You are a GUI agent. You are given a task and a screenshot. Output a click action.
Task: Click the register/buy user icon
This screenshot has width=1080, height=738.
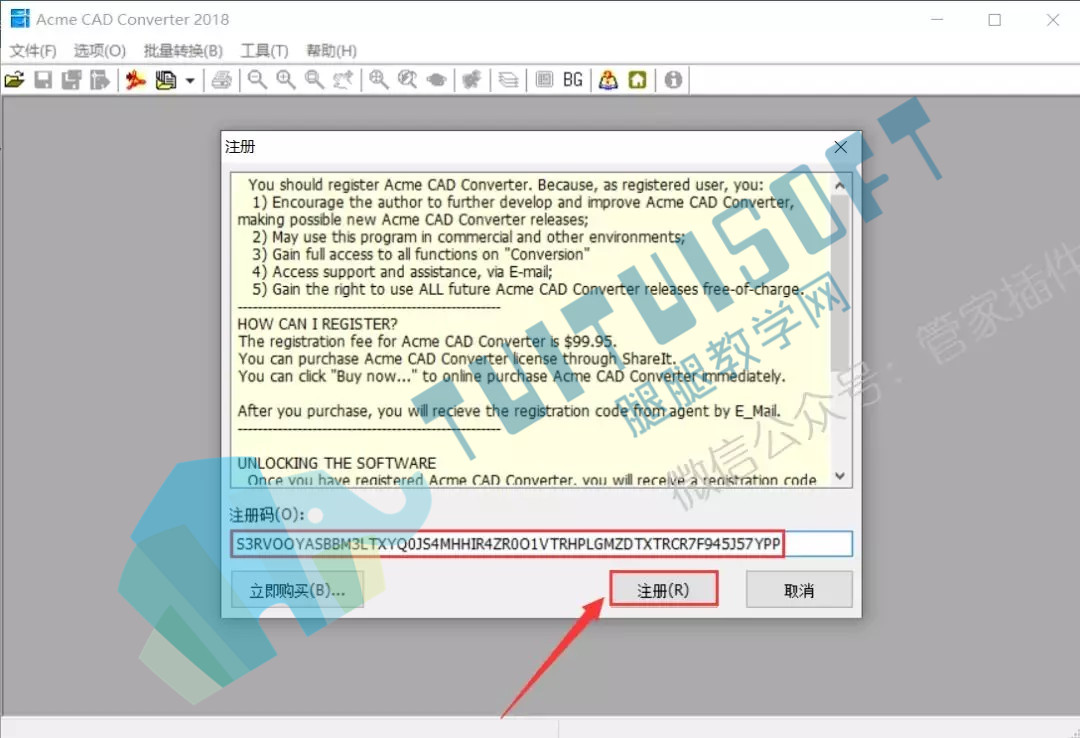pyautogui.click(x=608, y=80)
